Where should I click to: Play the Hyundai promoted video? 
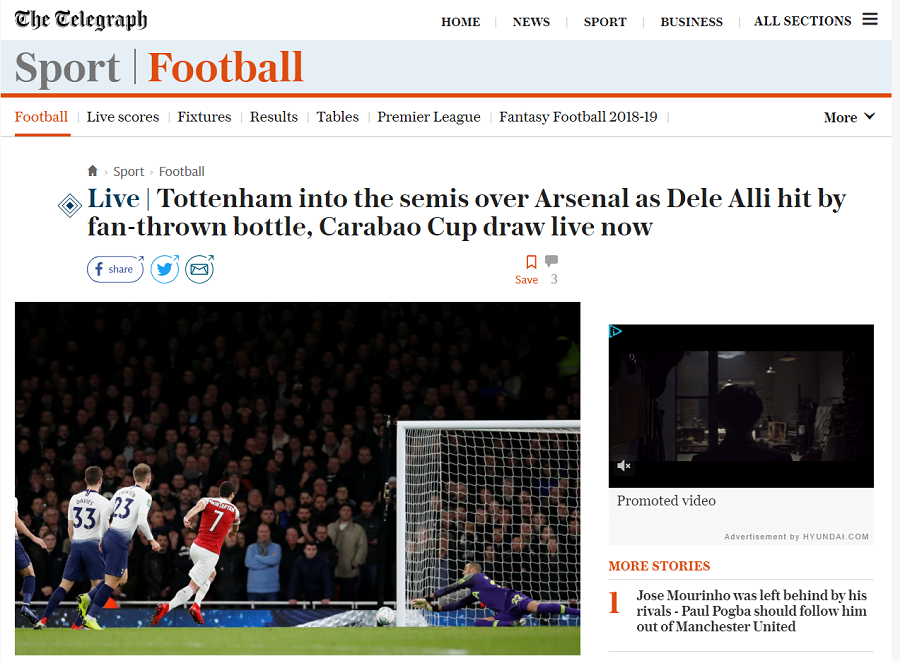(x=741, y=406)
